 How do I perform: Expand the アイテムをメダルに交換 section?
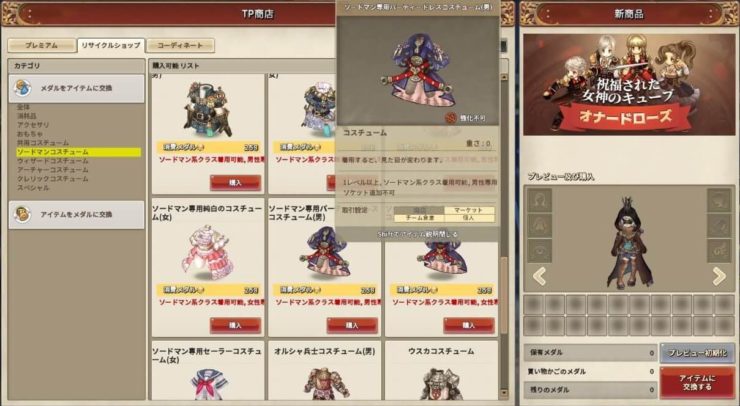(x=76, y=215)
